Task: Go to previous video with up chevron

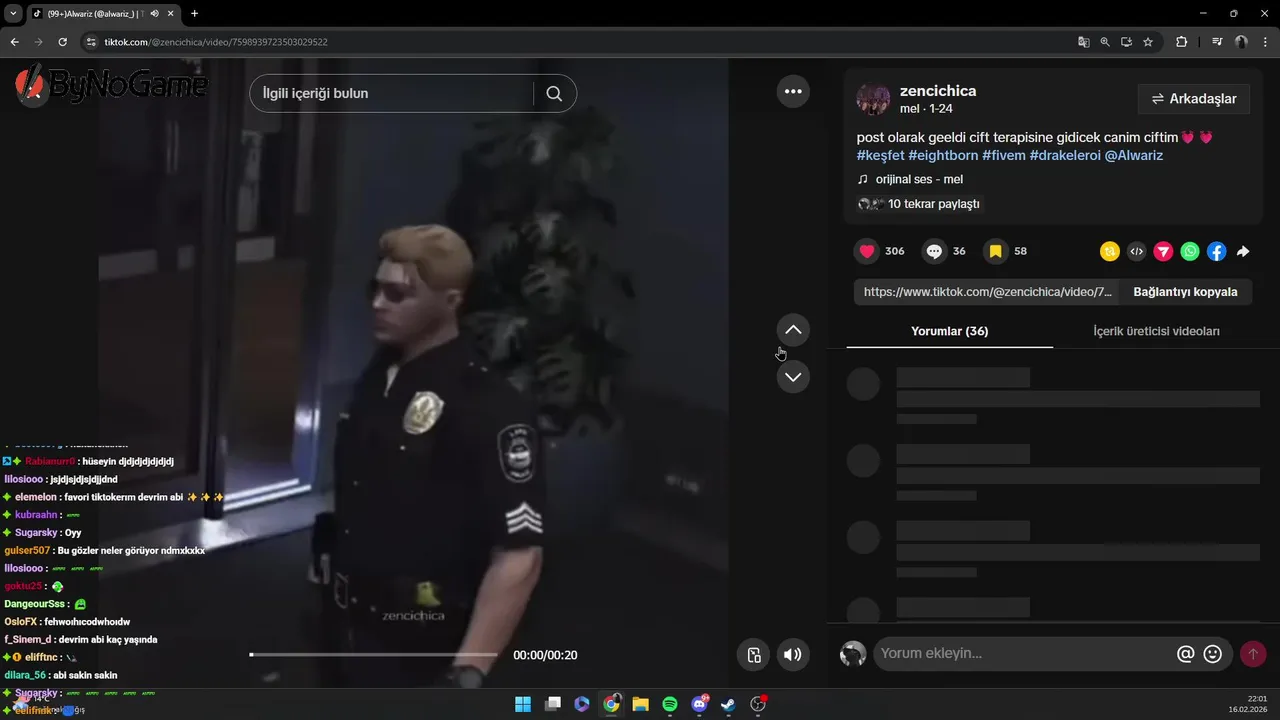Action: tap(793, 330)
